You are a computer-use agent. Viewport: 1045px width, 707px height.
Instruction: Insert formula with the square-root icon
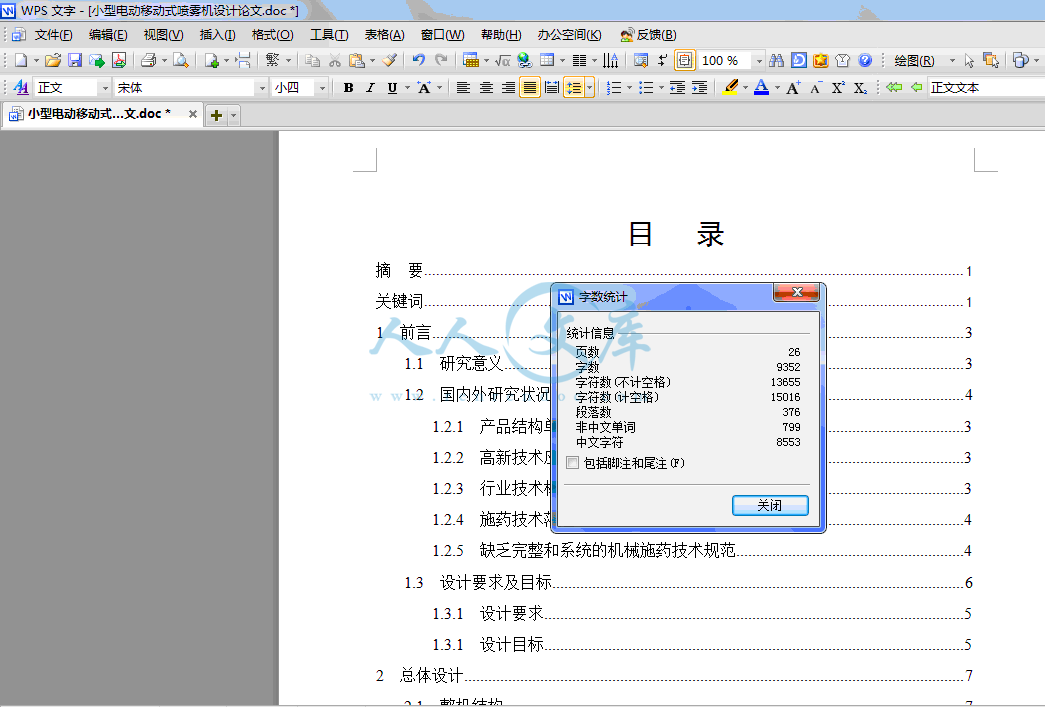pyautogui.click(x=503, y=61)
